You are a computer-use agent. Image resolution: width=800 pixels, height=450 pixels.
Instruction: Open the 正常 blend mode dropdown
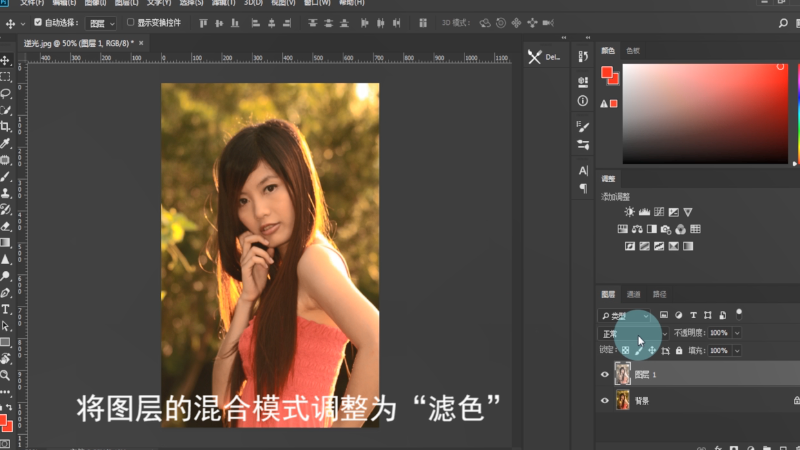coord(633,334)
